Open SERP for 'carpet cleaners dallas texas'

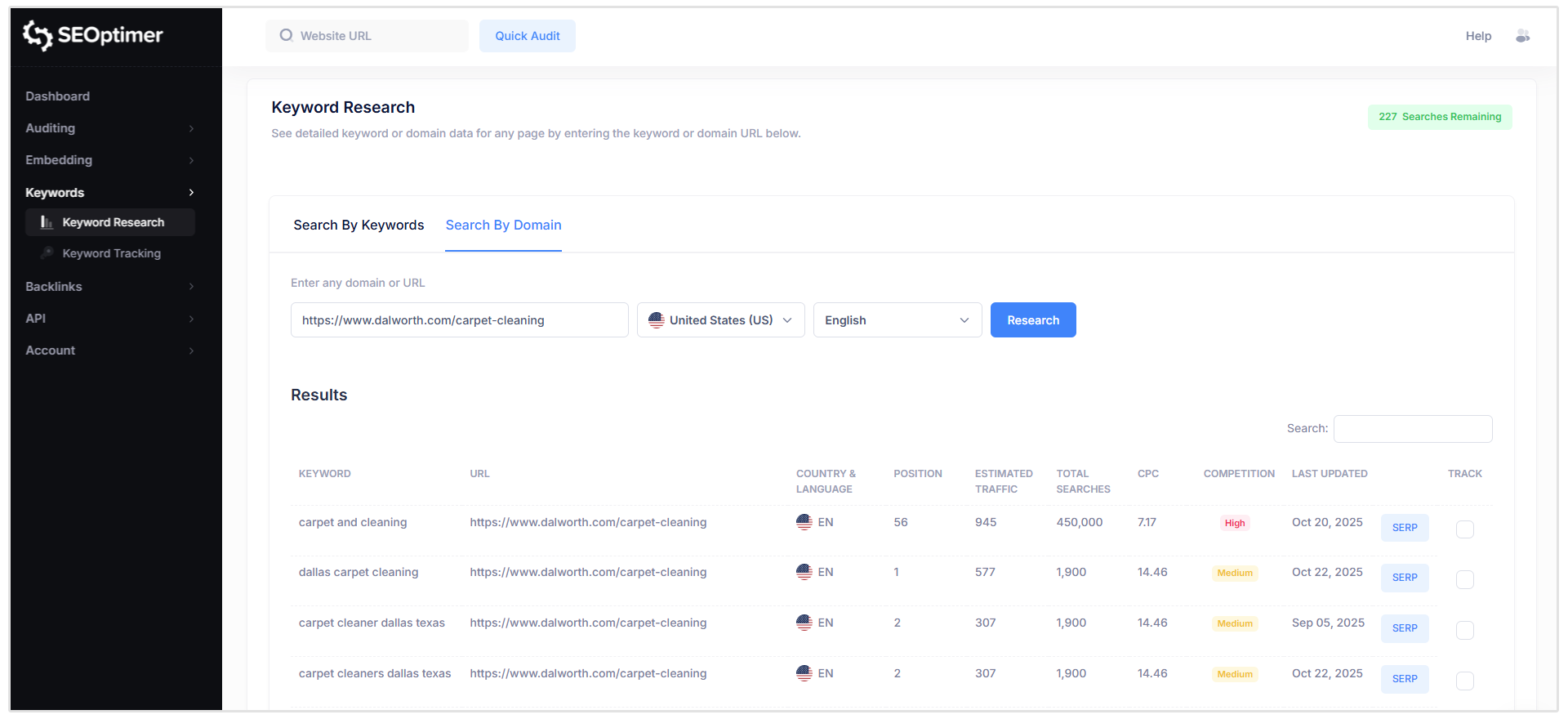pyautogui.click(x=1404, y=679)
